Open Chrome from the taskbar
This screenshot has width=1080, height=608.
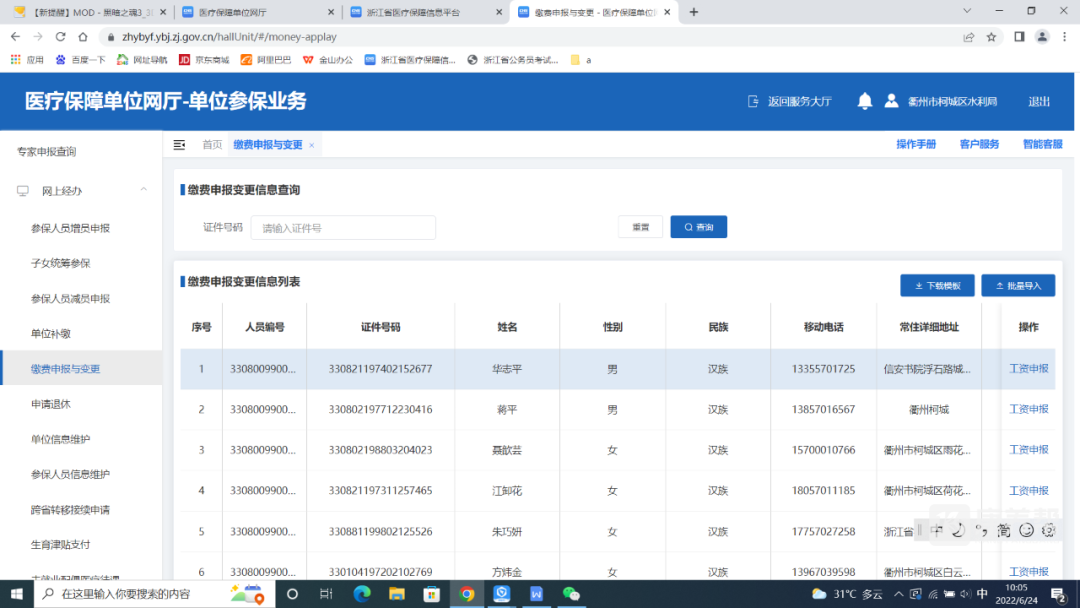pos(466,594)
